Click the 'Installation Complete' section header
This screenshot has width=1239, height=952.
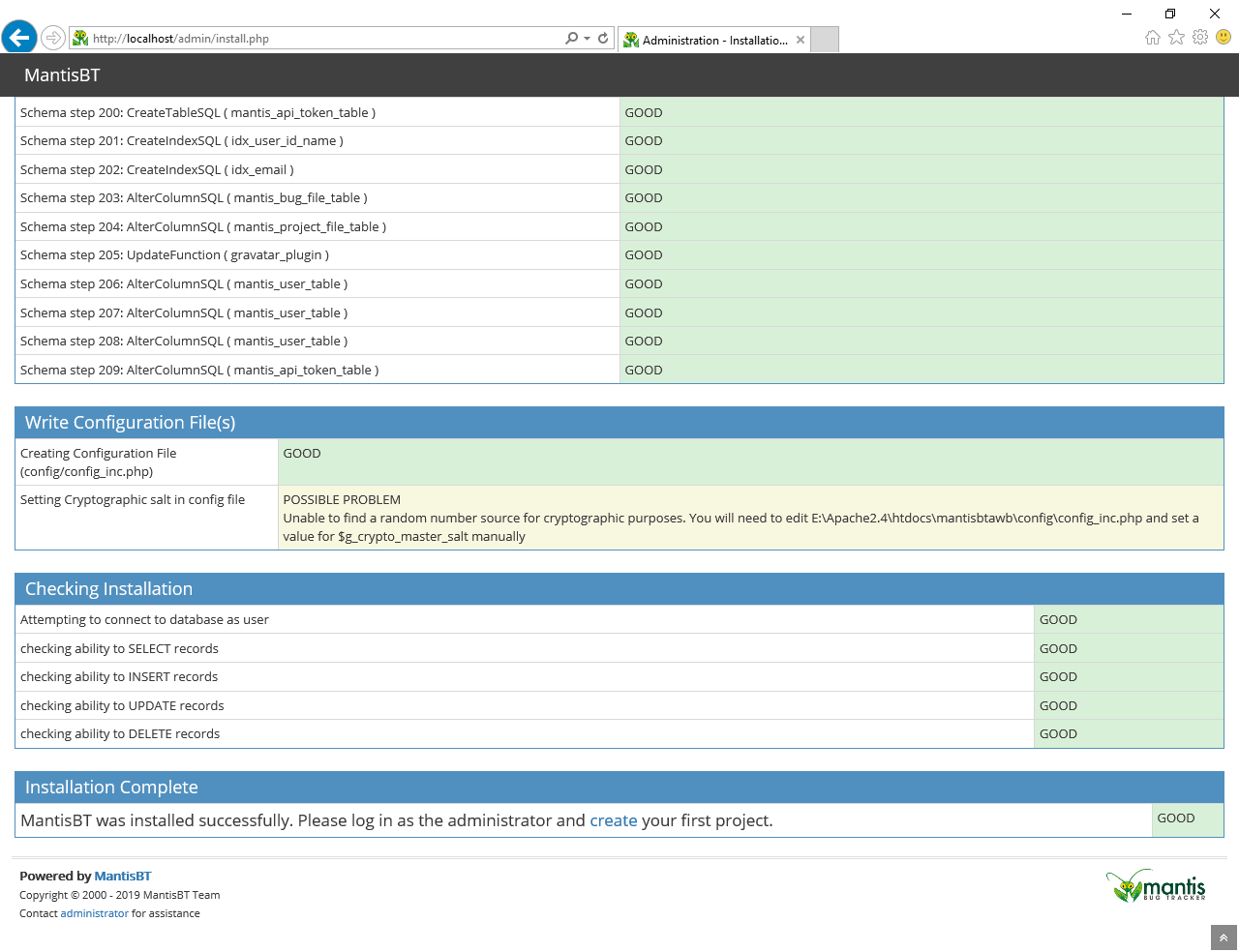619,788
